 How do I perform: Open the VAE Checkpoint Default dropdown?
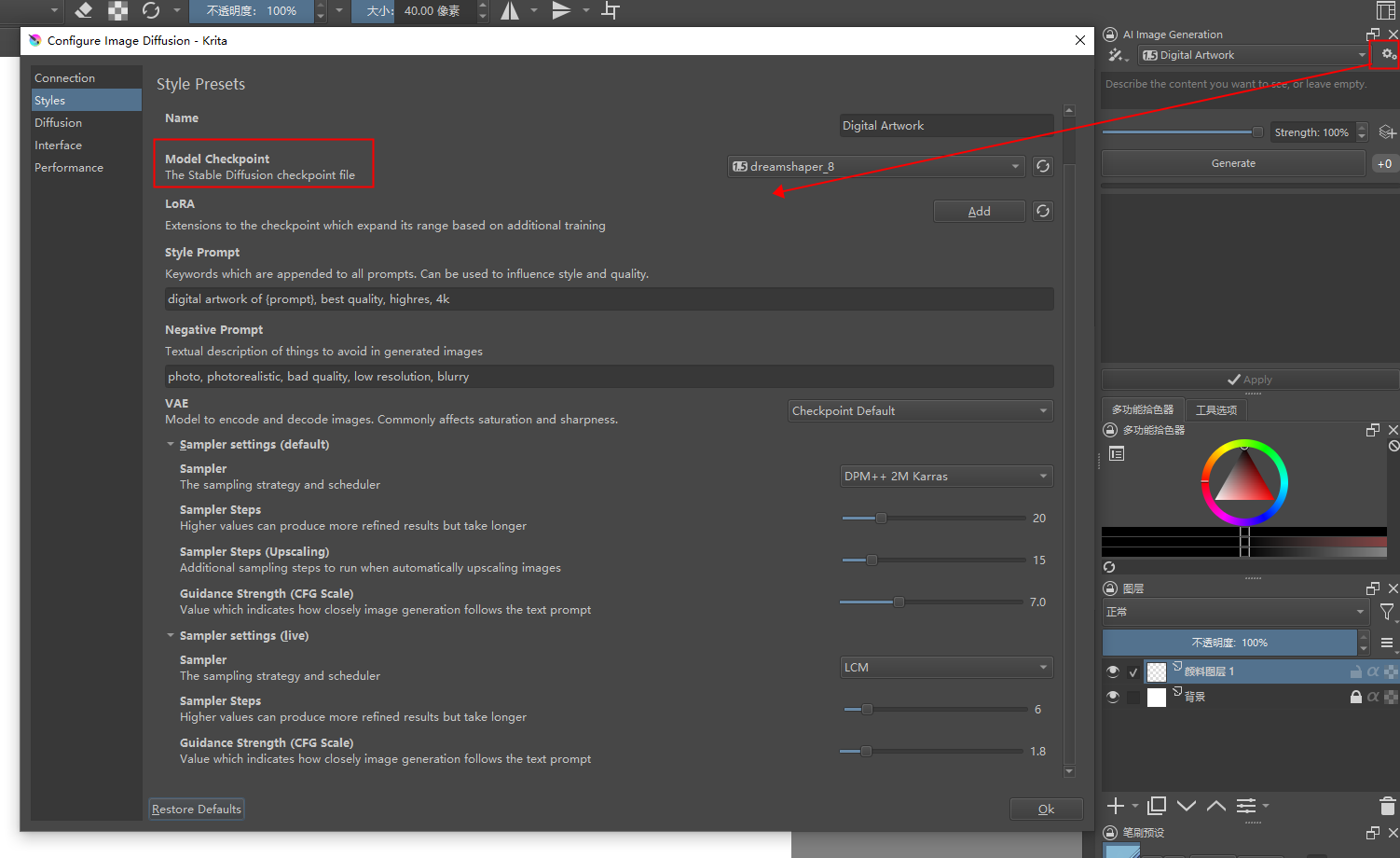coord(920,410)
